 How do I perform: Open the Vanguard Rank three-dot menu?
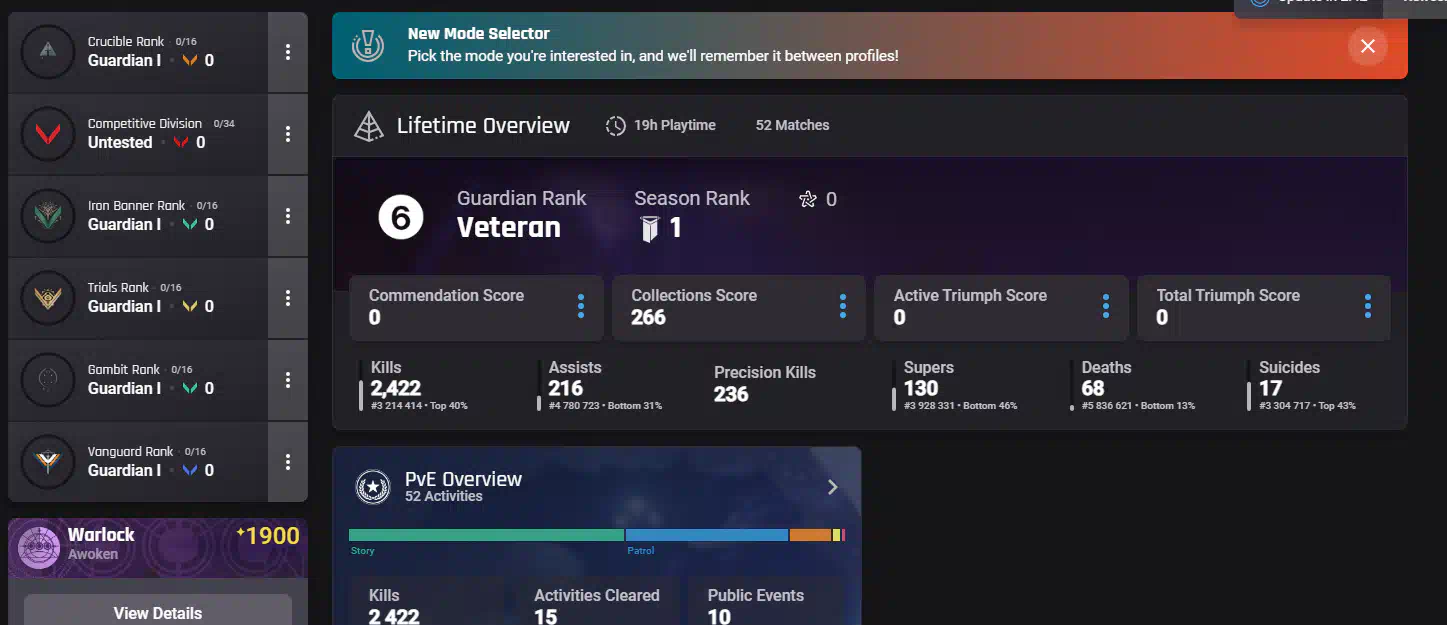coord(288,462)
